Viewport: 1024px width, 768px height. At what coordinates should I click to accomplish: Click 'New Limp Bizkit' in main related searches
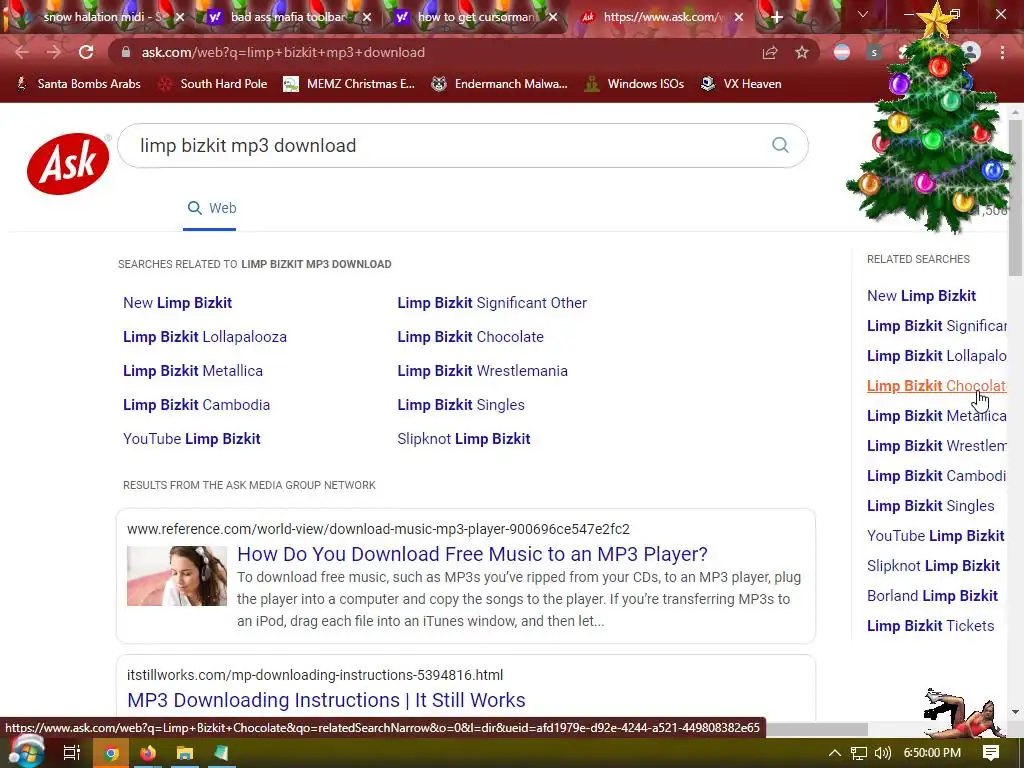178,302
